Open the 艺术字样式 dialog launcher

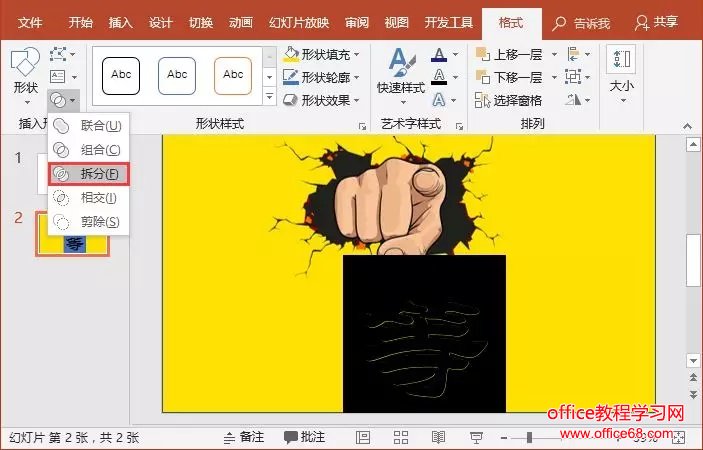coord(459,127)
